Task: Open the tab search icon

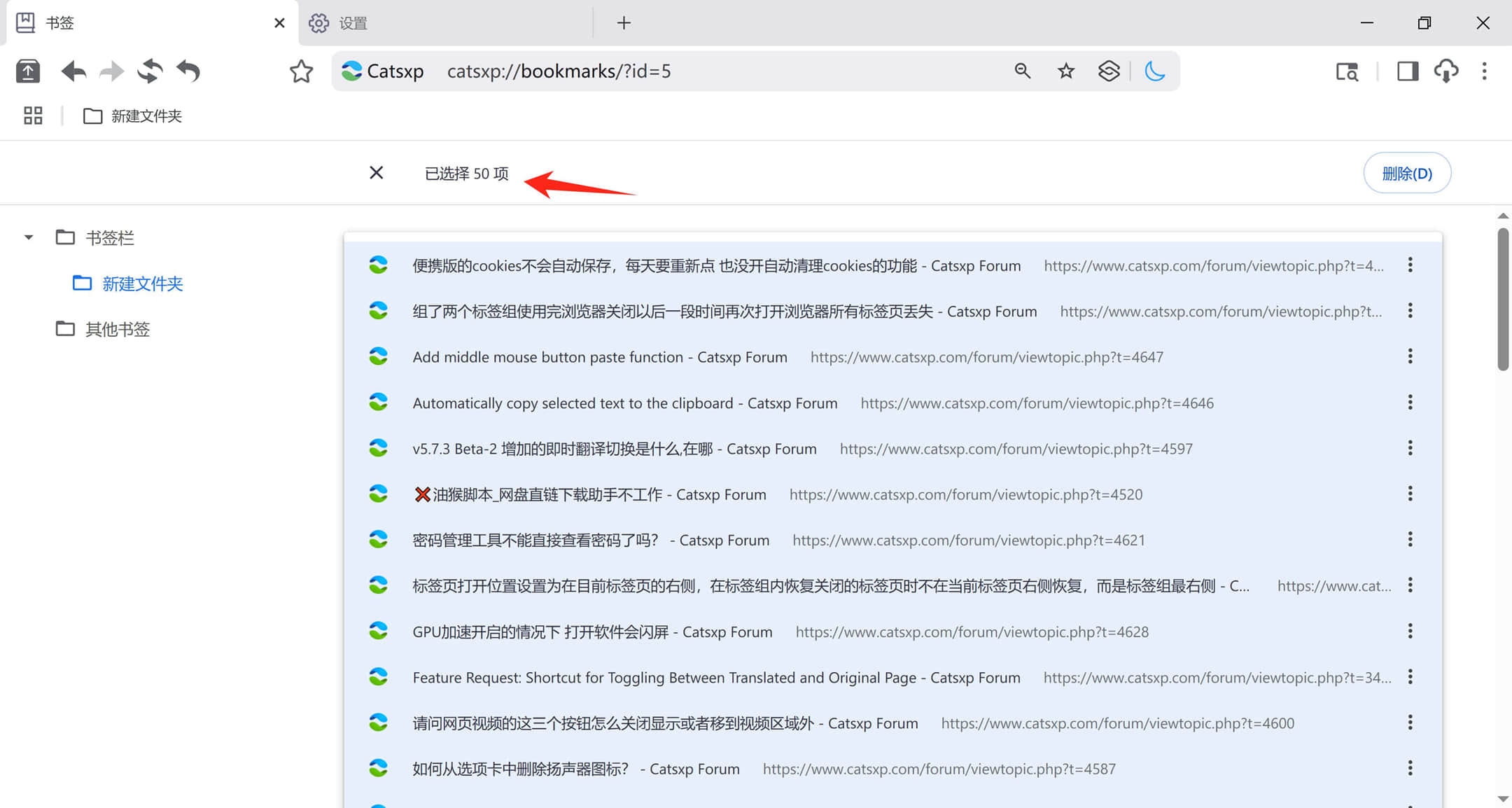Action: pos(1347,71)
